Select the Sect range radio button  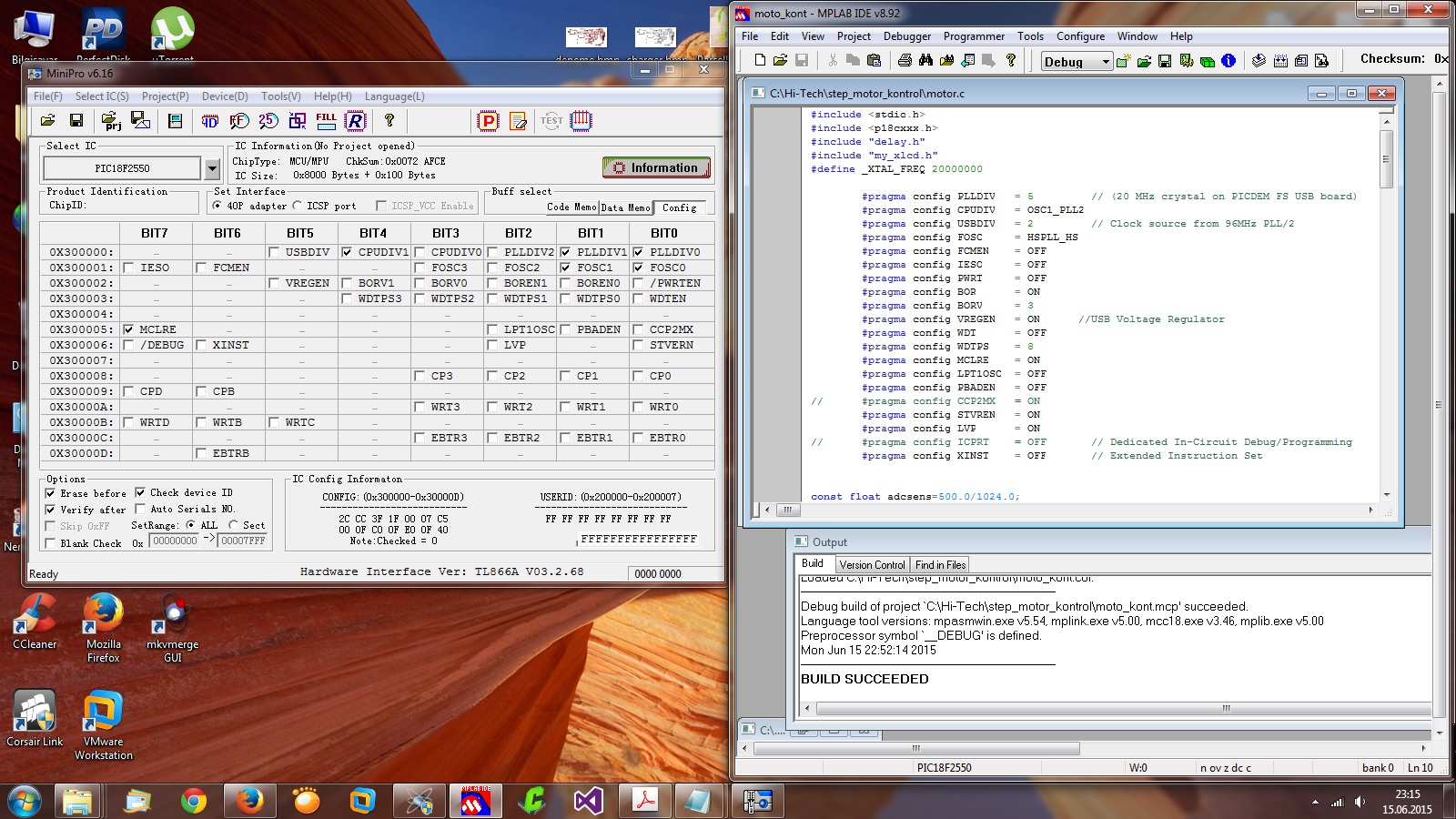coord(234,525)
